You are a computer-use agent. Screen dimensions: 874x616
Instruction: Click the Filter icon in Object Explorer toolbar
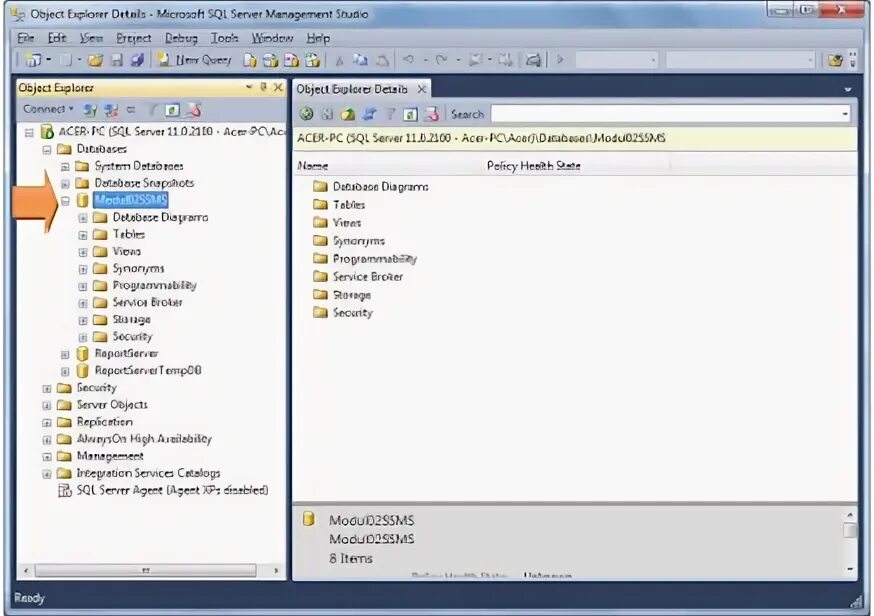pos(153,110)
